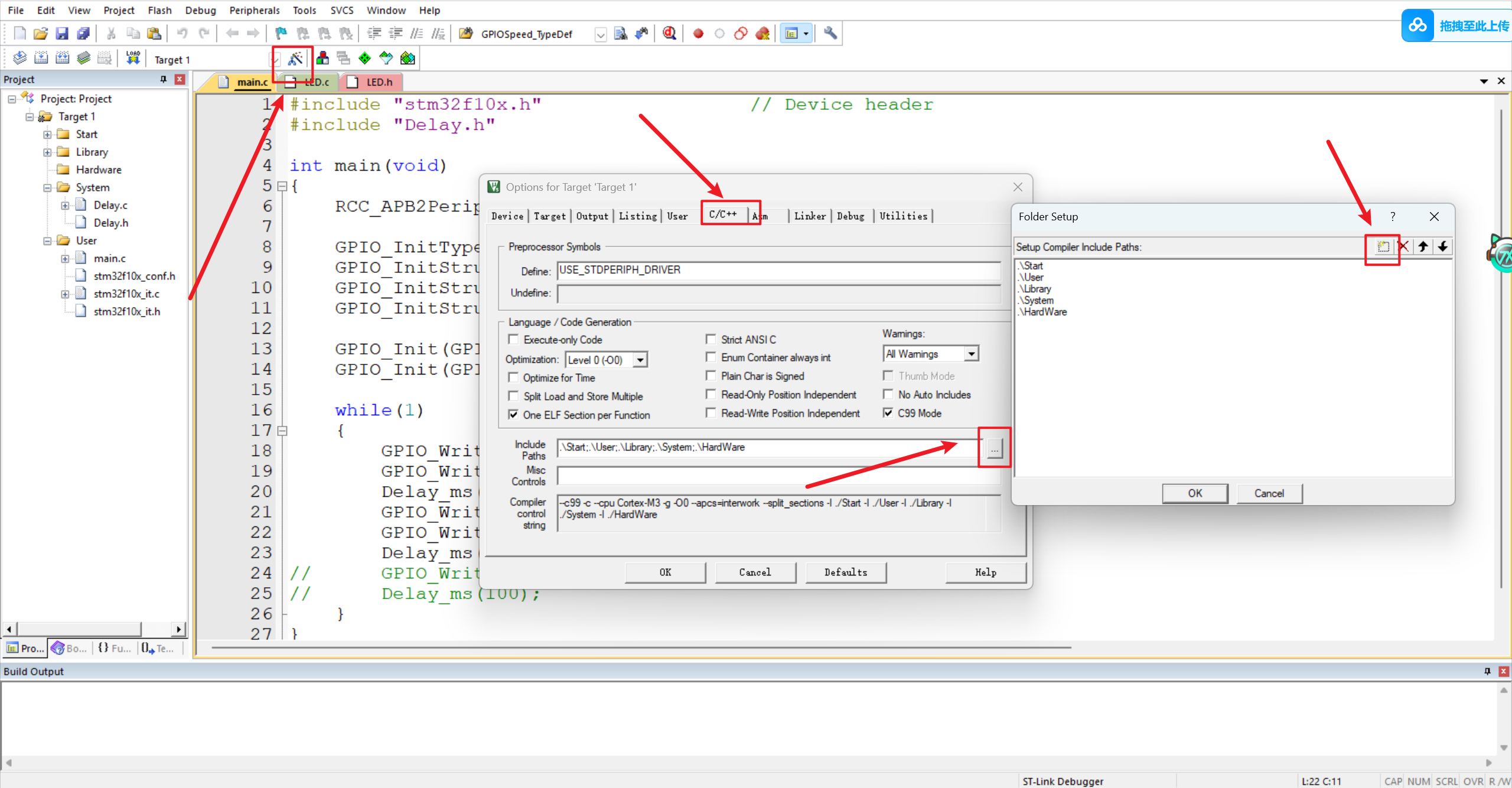This screenshot has height=788, width=1512.
Task: Move include path up arrow
Action: coord(1423,247)
